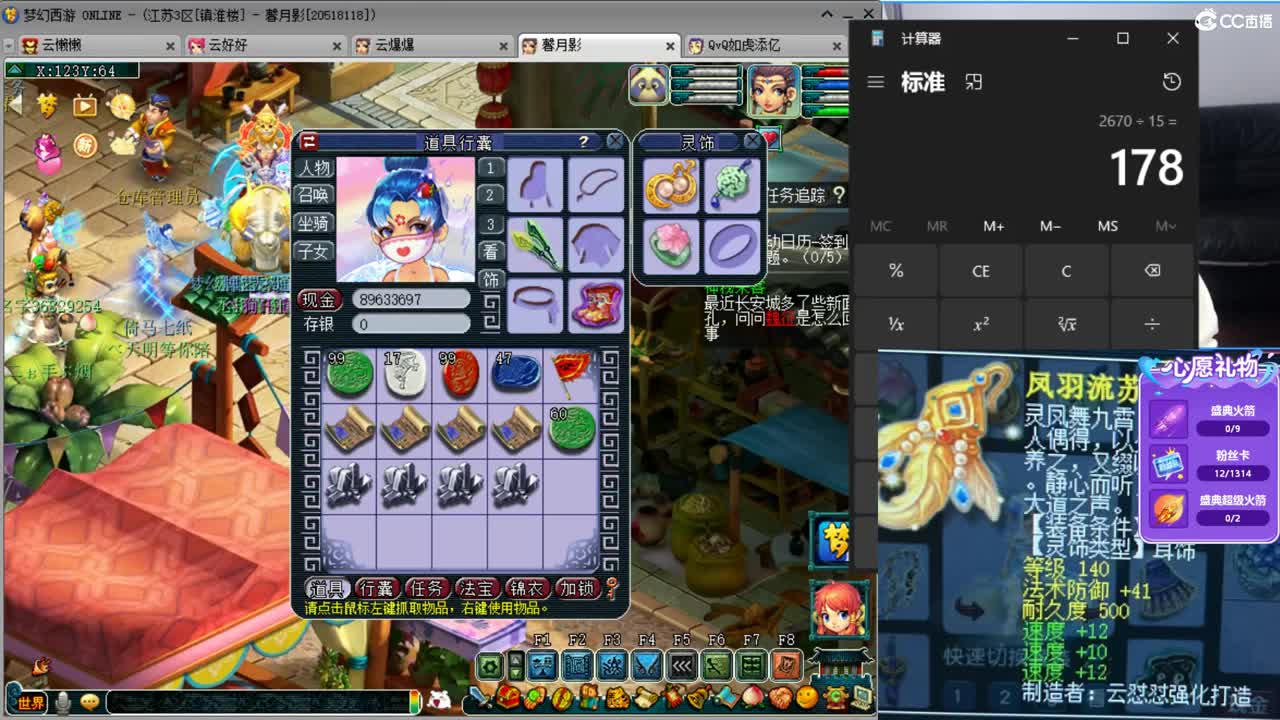Switch to the 云爆爆 account tab
The height and width of the screenshot is (720, 1280).
[430, 45]
